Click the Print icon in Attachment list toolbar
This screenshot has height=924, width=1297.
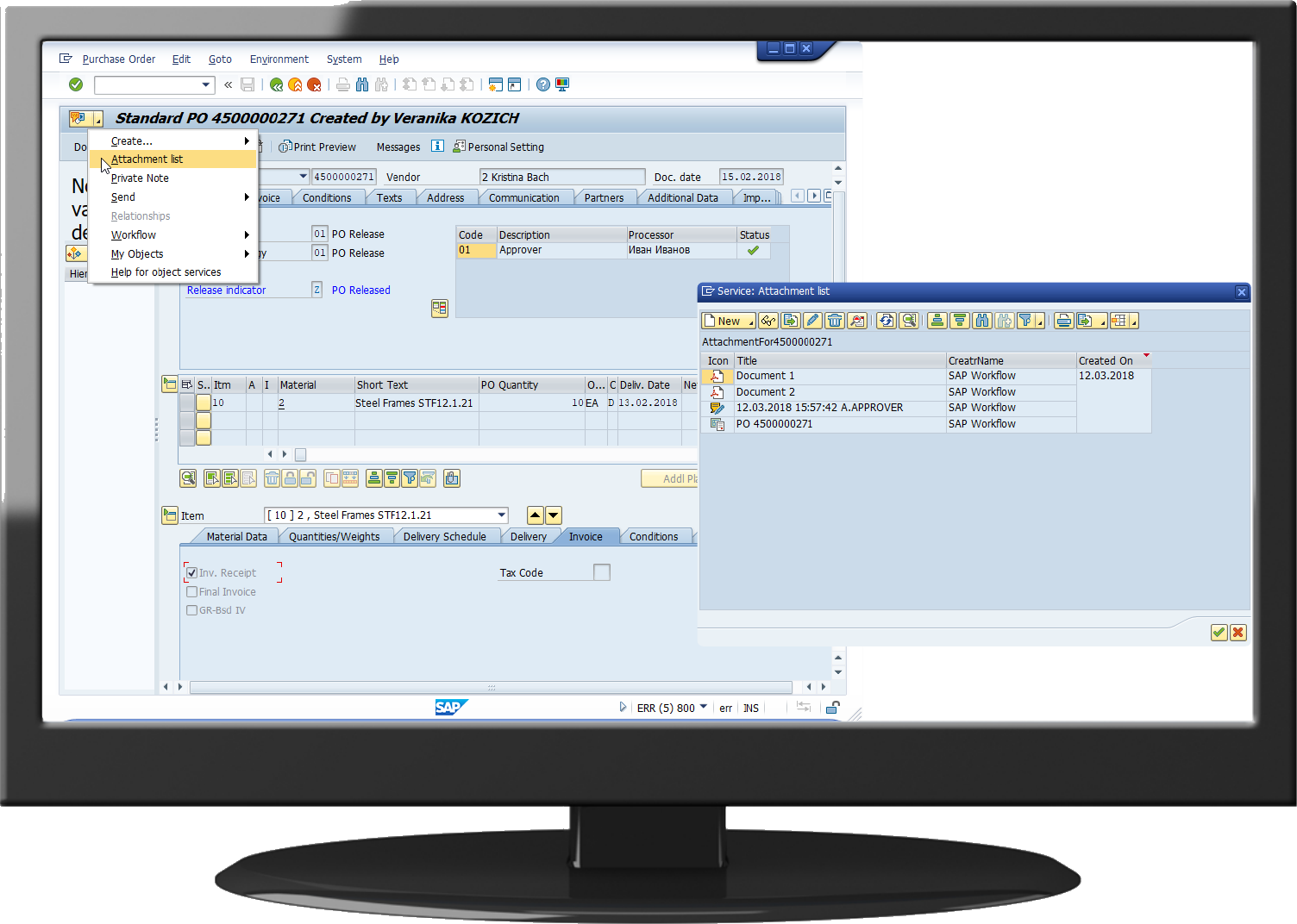pyautogui.click(x=1064, y=321)
